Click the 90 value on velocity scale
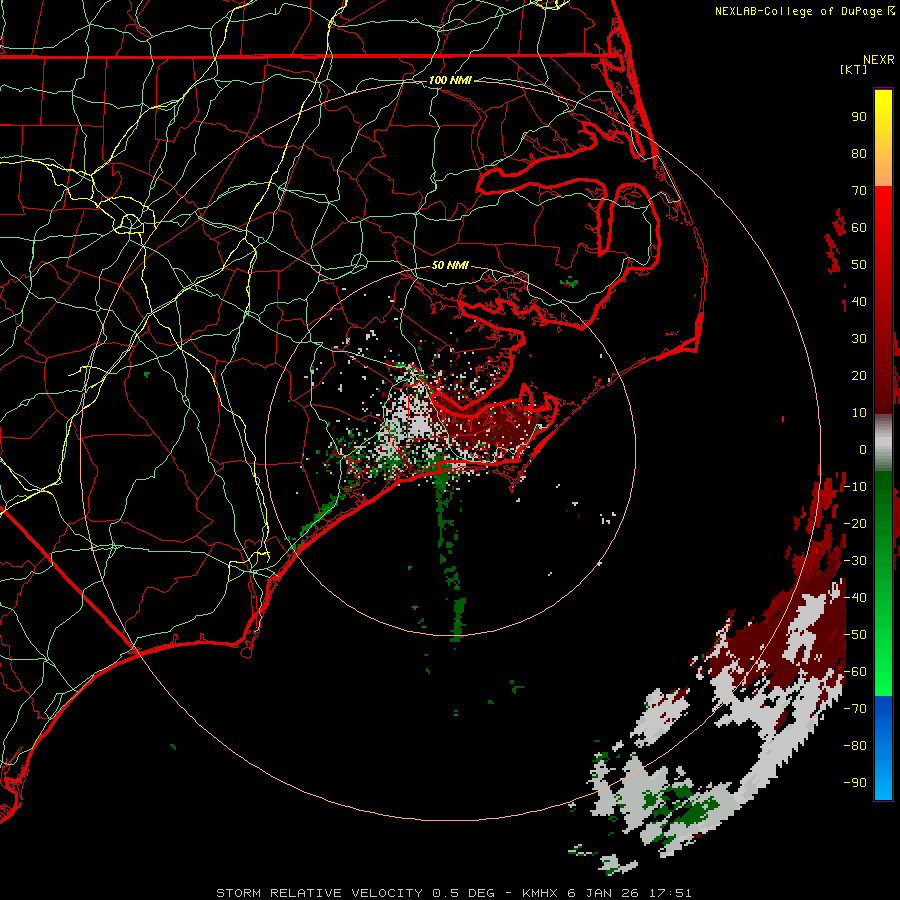This screenshot has width=900, height=900. pos(859,117)
